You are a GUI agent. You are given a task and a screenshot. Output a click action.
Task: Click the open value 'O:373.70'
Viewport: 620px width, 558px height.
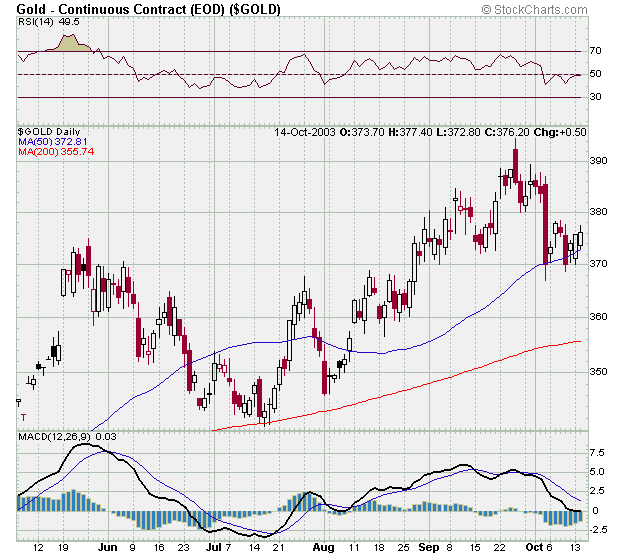pos(362,132)
